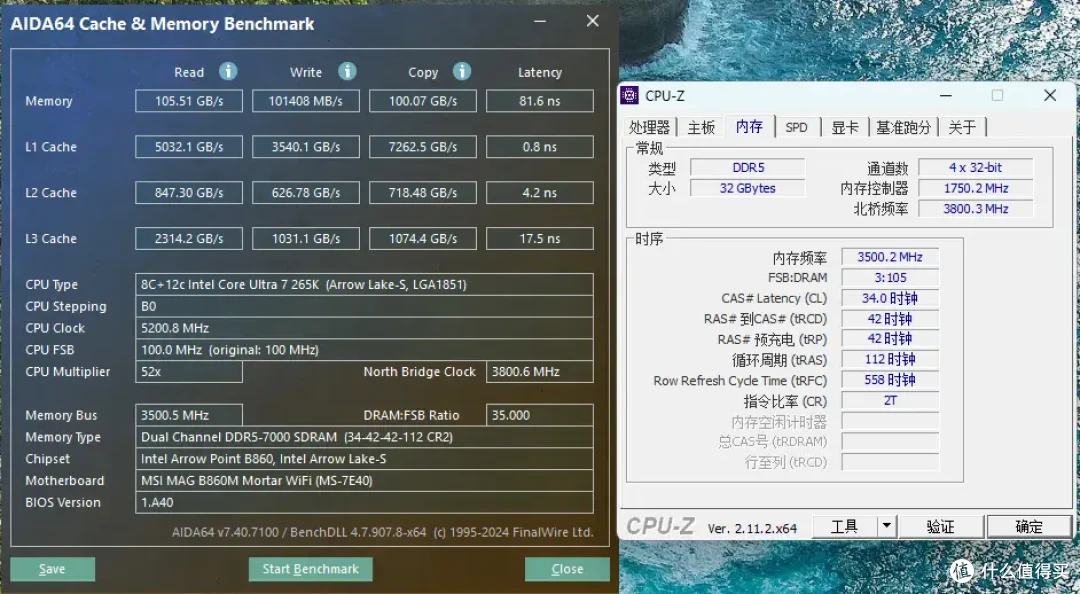1080x594 pixels.
Task: Open the 基准跑分 tab in CPU-Z
Action: point(903,127)
